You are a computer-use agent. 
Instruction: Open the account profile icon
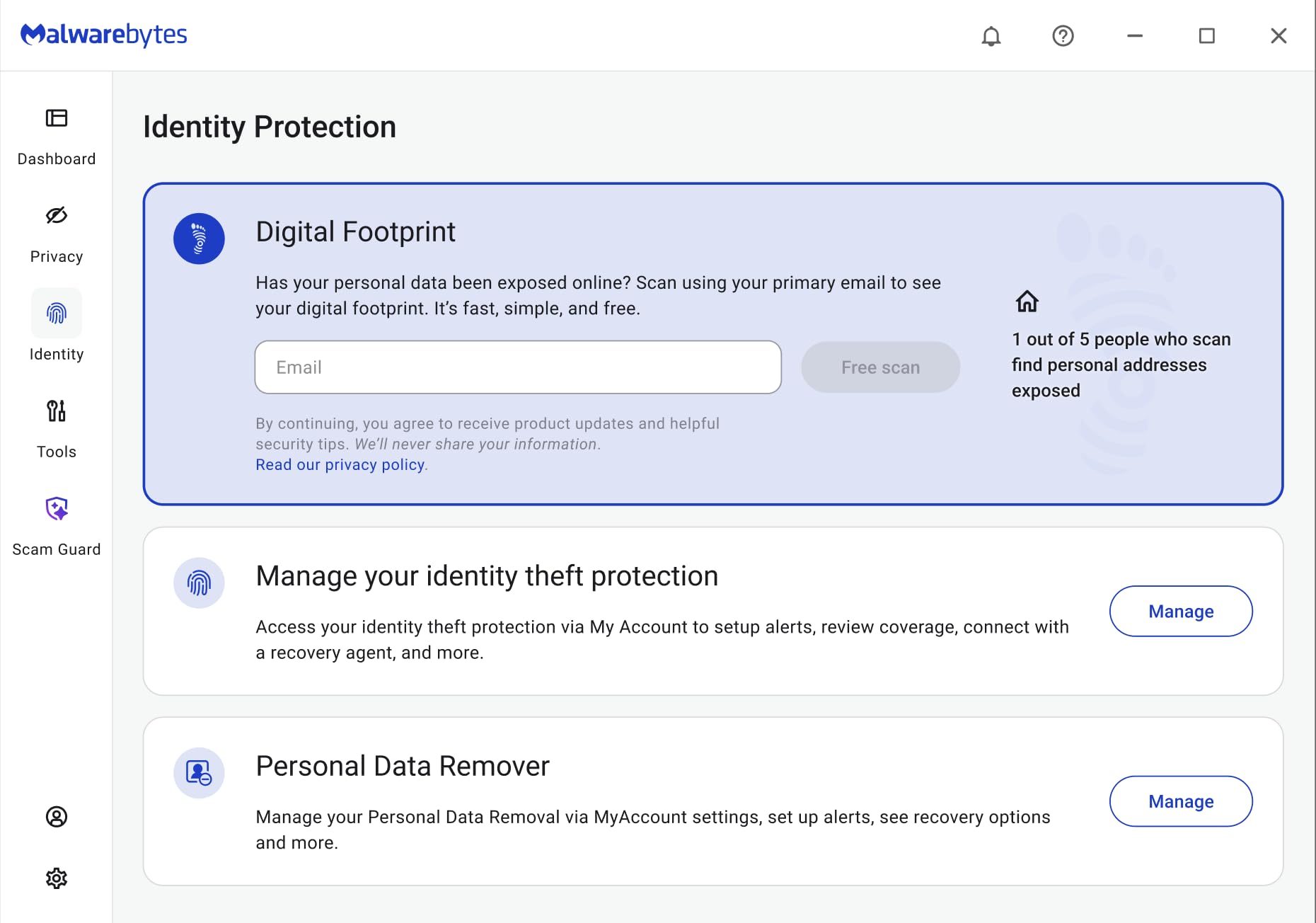coord(57,817)
